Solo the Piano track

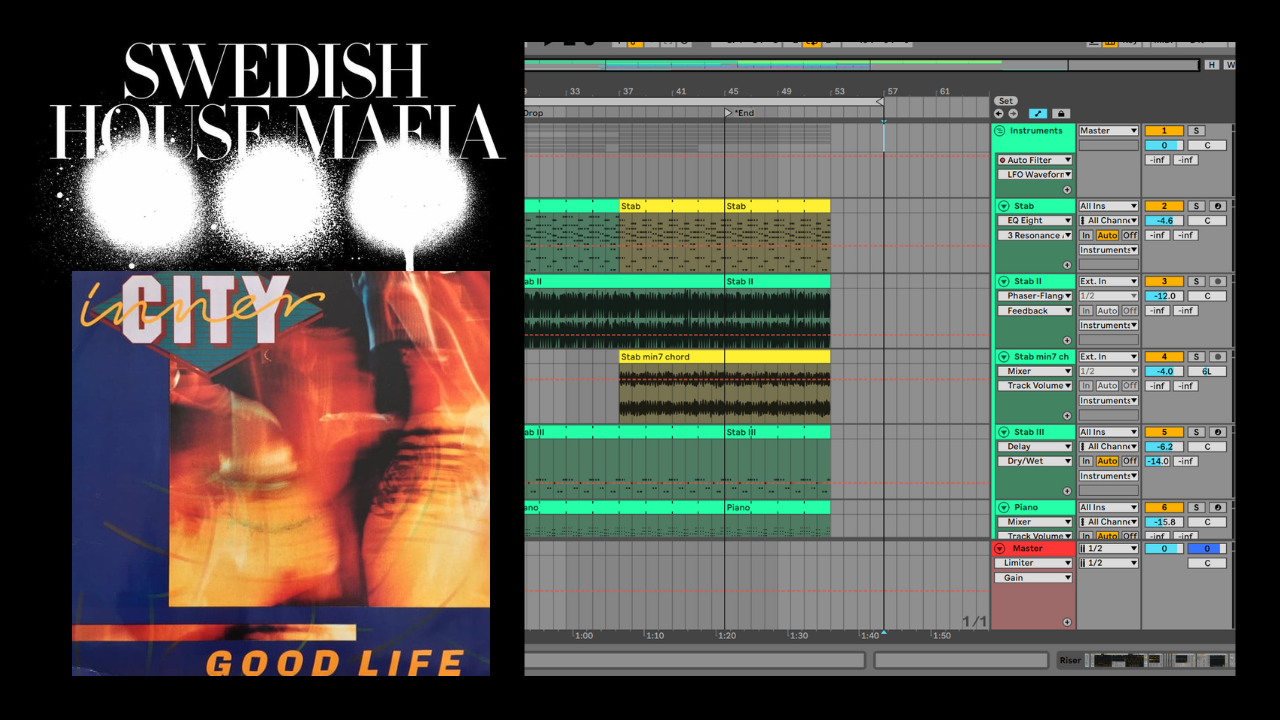tap(1196, 507)
